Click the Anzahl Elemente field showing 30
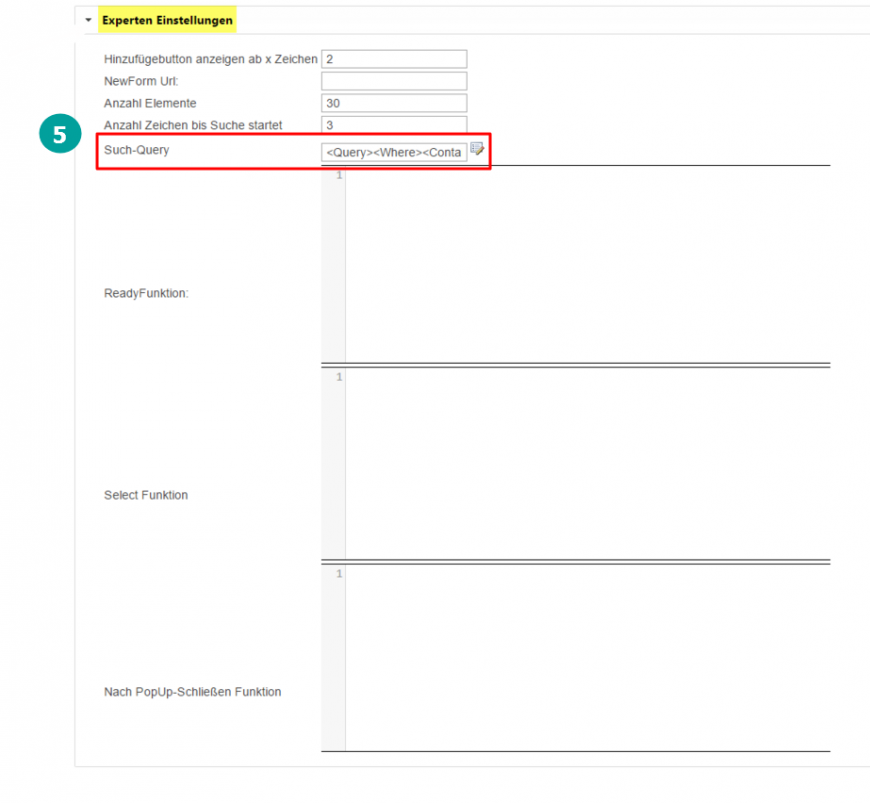 [394, 103]
